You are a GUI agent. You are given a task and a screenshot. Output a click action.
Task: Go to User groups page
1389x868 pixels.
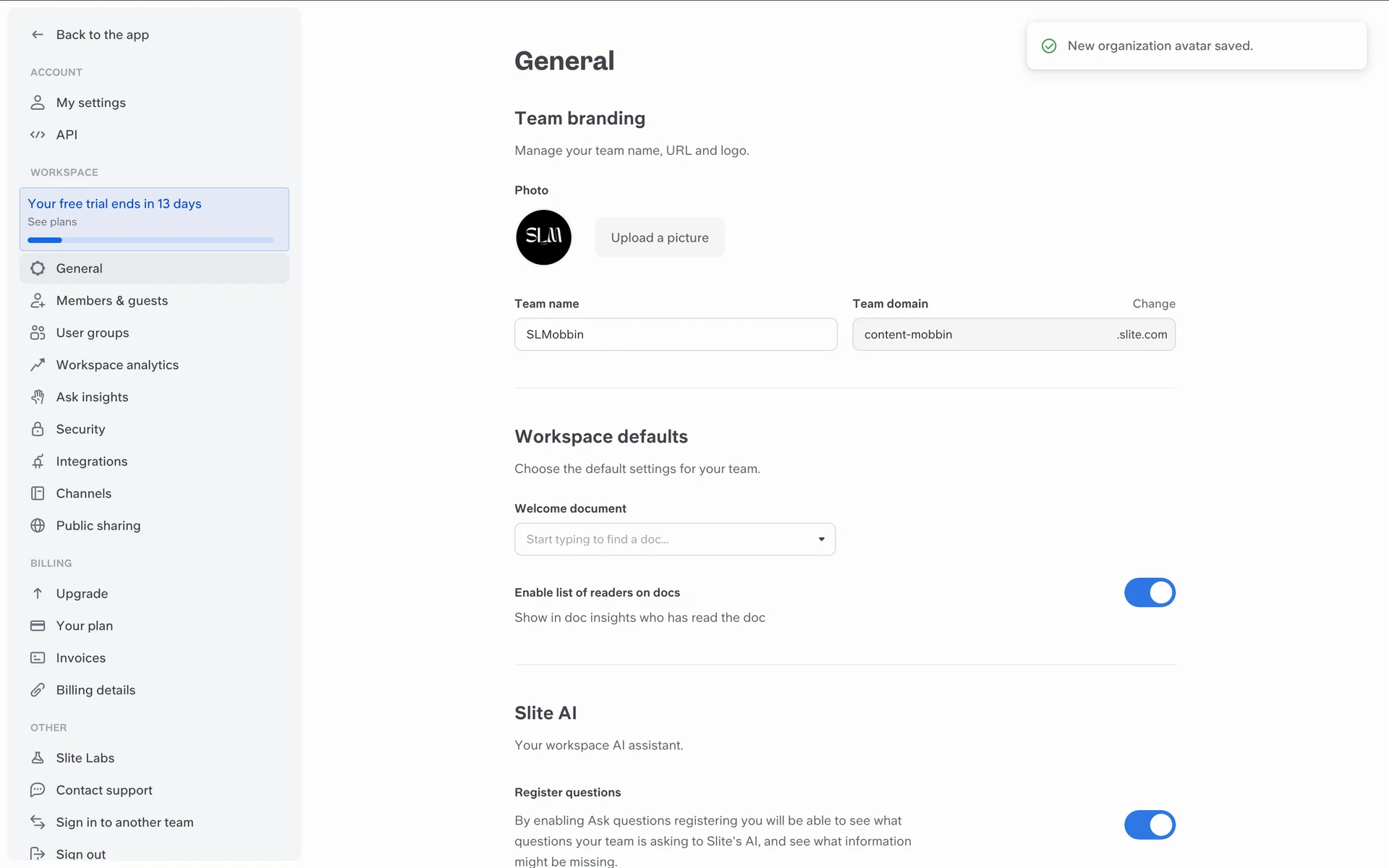pos(93,333)
